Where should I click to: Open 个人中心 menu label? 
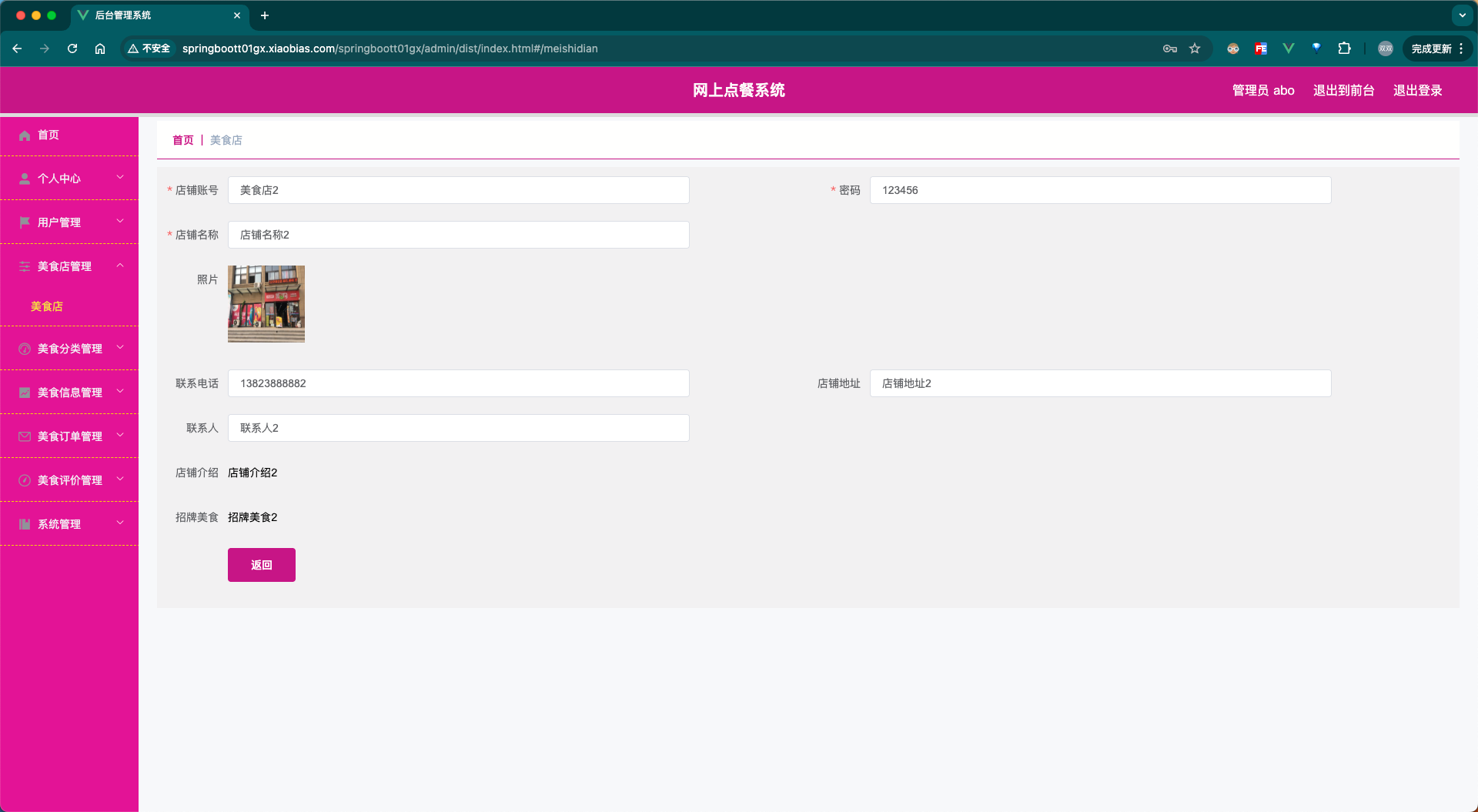(59, 179)
